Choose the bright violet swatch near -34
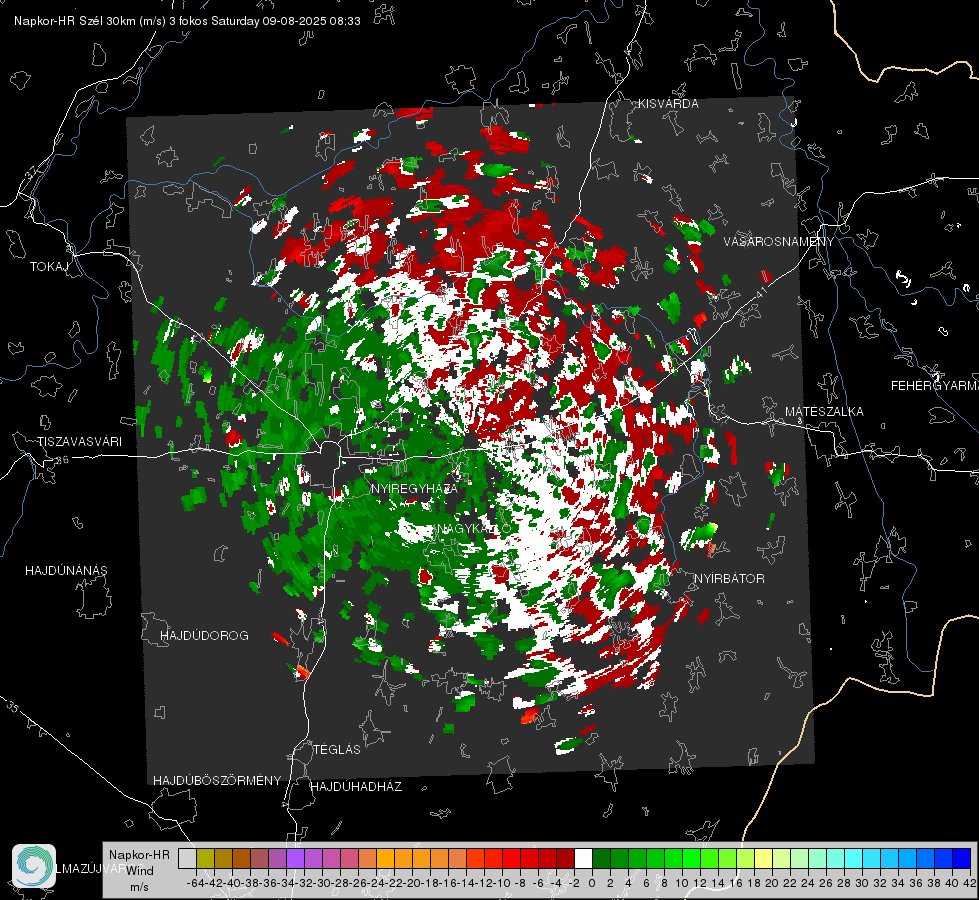Image resolution: width=979 pixels, height=900 pixels. [x=295, y=859]
